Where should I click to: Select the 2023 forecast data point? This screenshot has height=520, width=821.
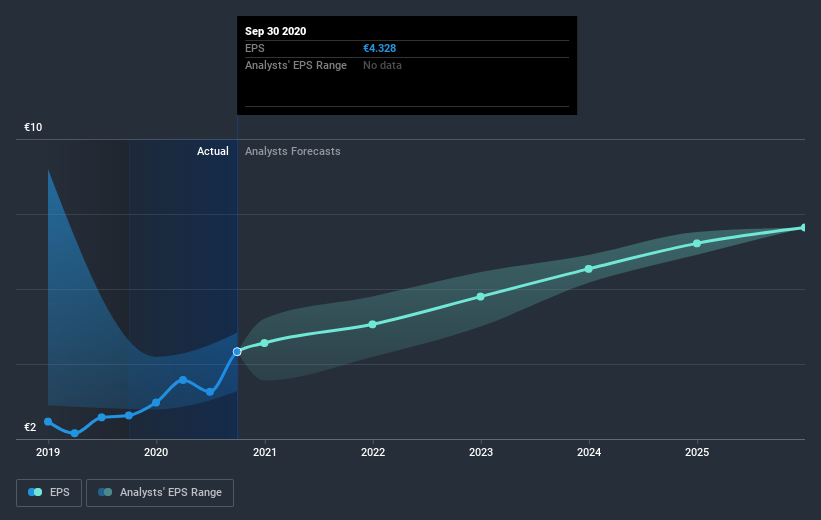pyautogui.click(x=481, y=297)
